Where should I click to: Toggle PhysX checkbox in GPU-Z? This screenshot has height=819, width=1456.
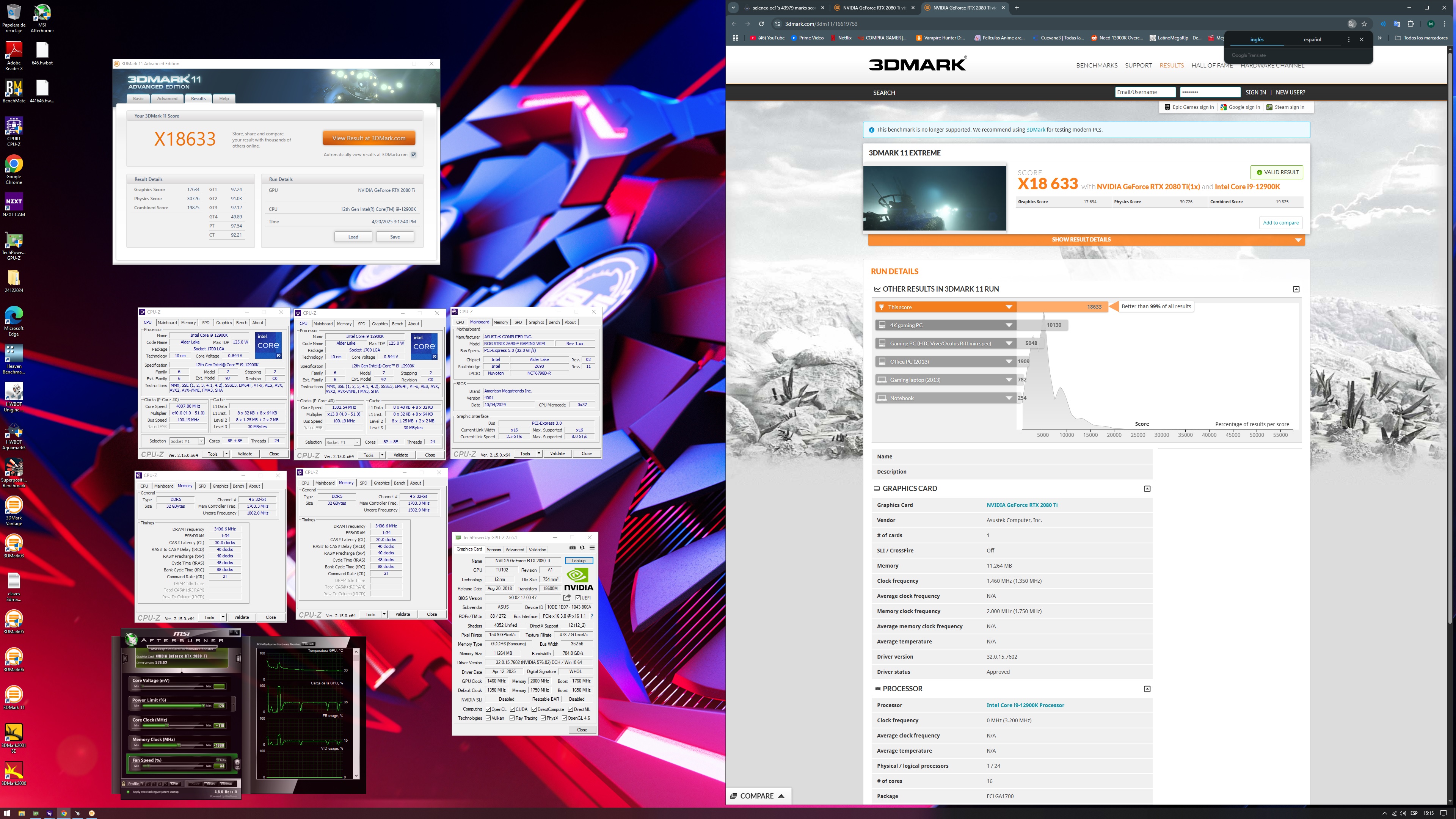coord(543,718)
